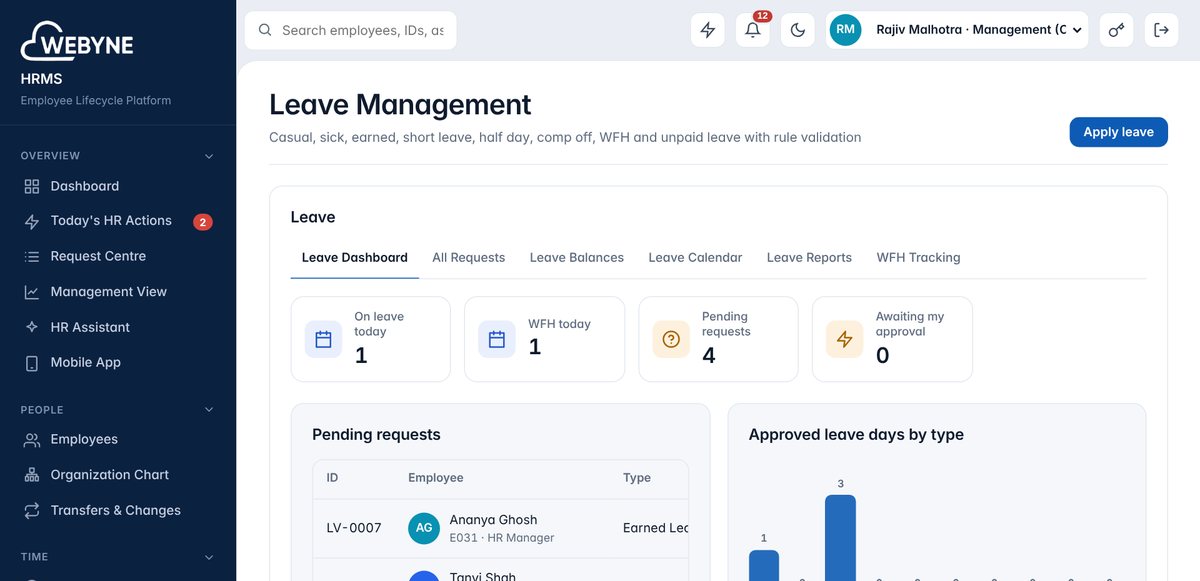Image resolution: width=1200 pixels, height=581 pixels.
Task: Click the chart icon beside Management View
Action: tap(32, 292)
